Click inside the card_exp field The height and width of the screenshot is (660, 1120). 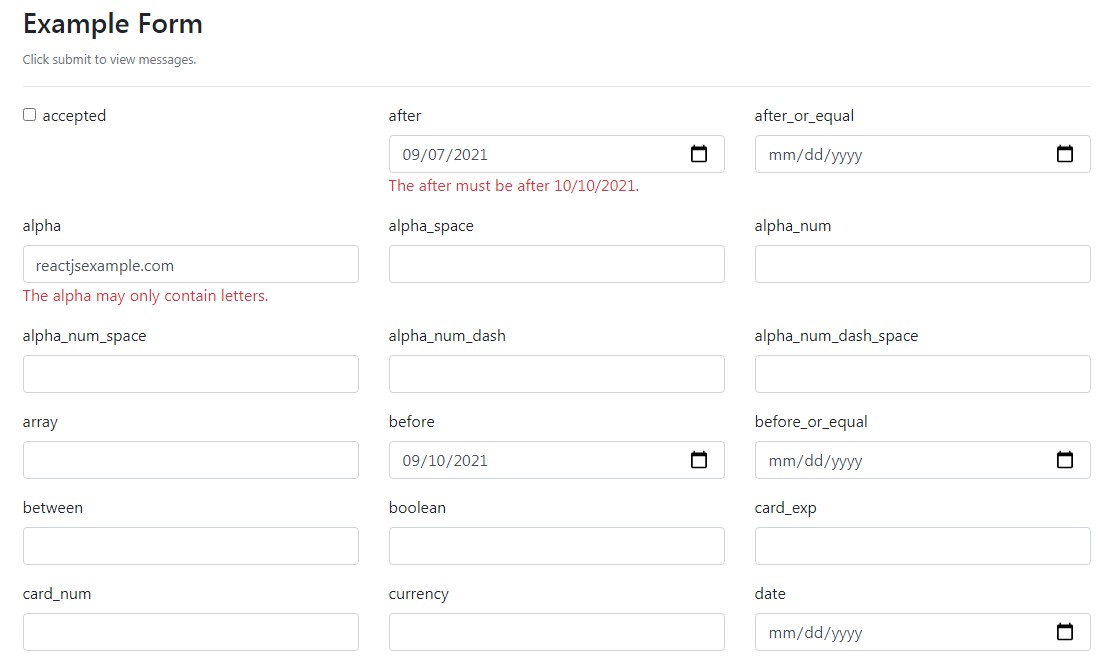tap(922, 546)
